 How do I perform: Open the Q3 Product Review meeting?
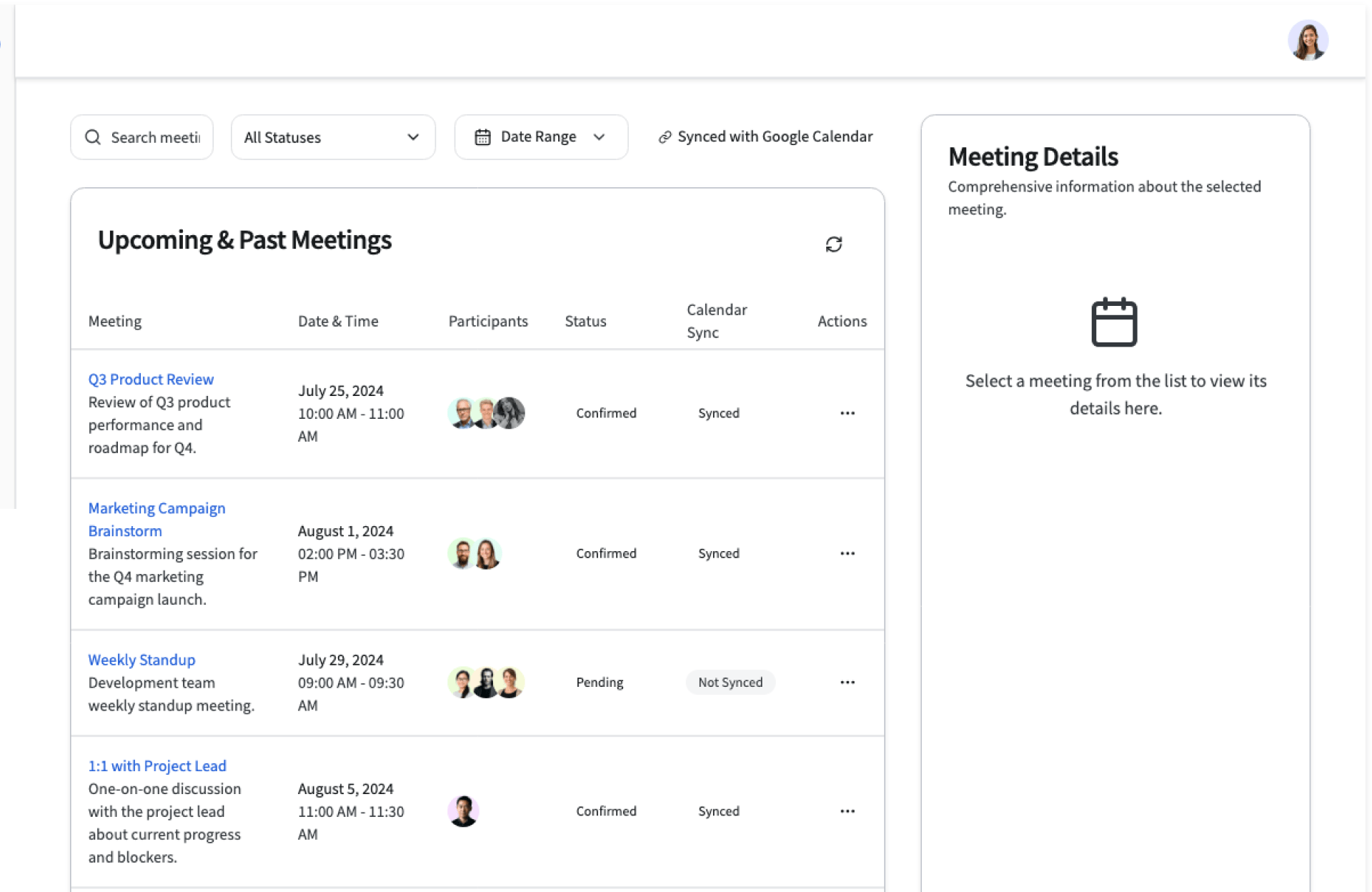pos(151,379)
